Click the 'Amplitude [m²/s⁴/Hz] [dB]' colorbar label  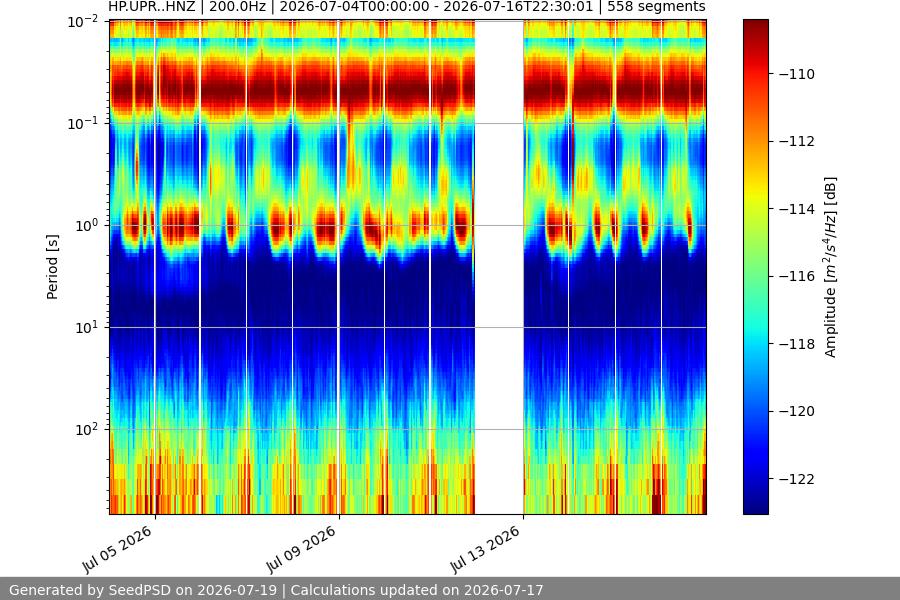pyautogui.click(x=830, y=267)
